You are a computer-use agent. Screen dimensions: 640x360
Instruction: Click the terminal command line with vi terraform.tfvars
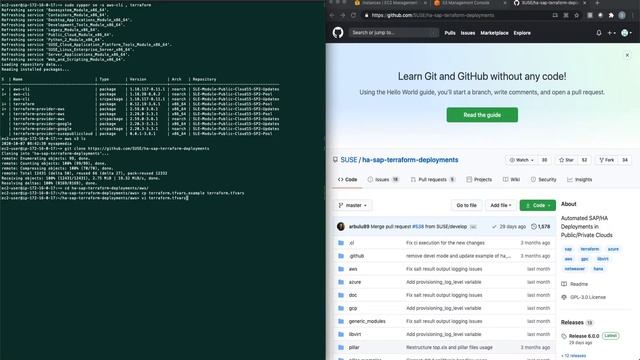[x=95, y=198]
